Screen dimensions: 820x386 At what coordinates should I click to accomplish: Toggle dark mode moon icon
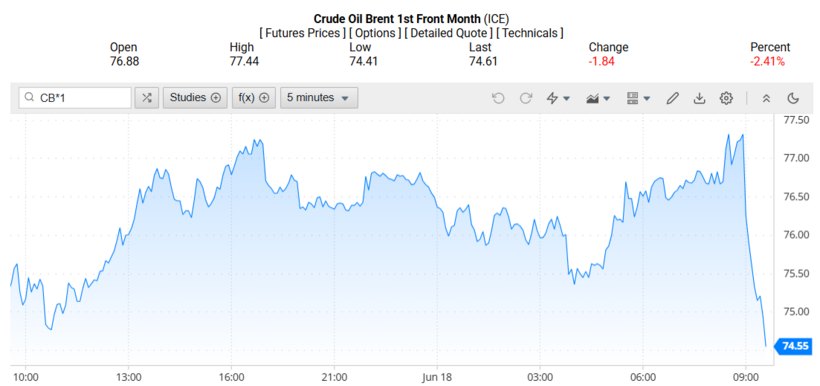point(793,98)
